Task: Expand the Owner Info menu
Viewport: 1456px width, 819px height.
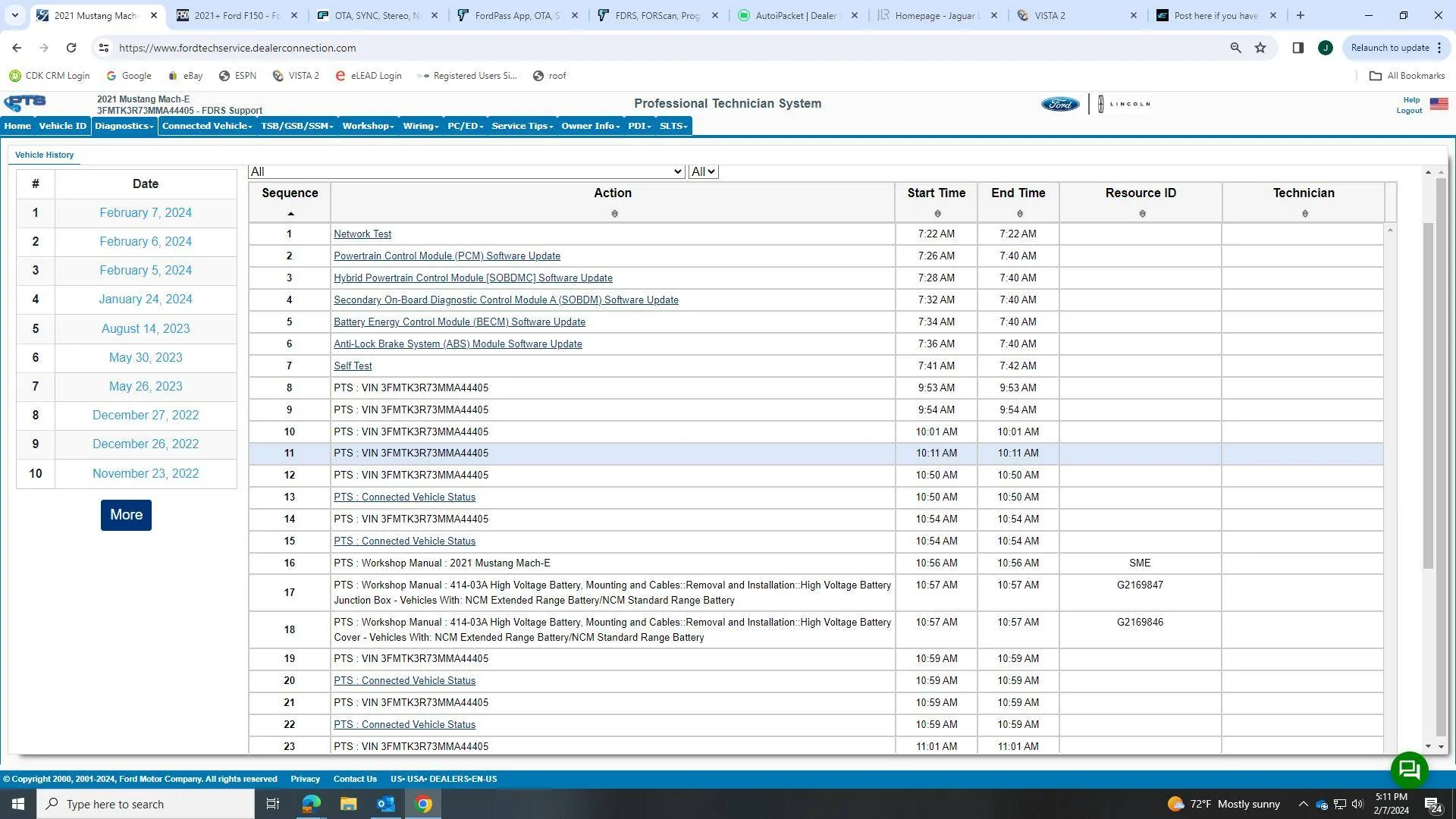Action: pos(590,126)
